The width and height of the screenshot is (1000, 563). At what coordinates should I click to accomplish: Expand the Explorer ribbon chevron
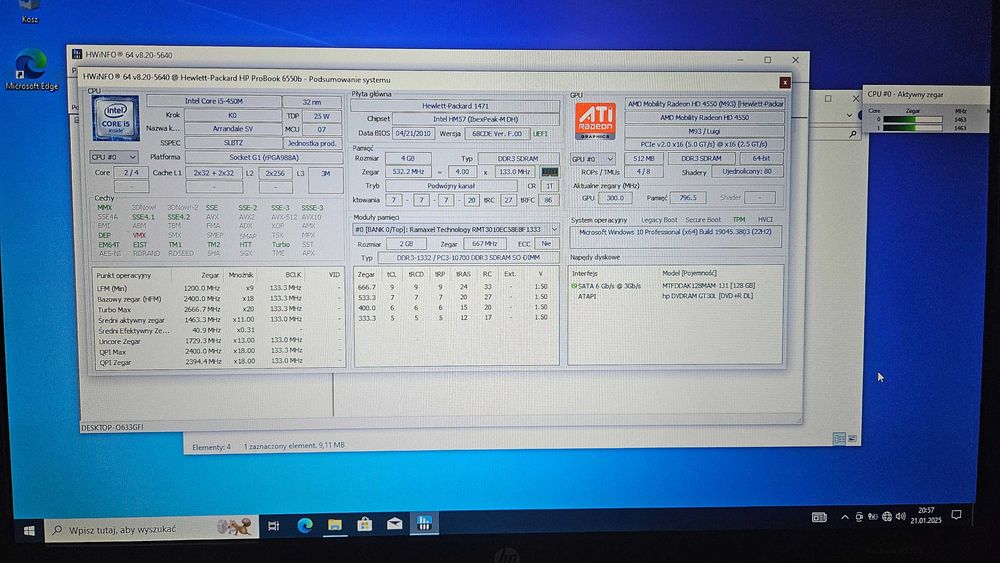(x=849, y=115)
